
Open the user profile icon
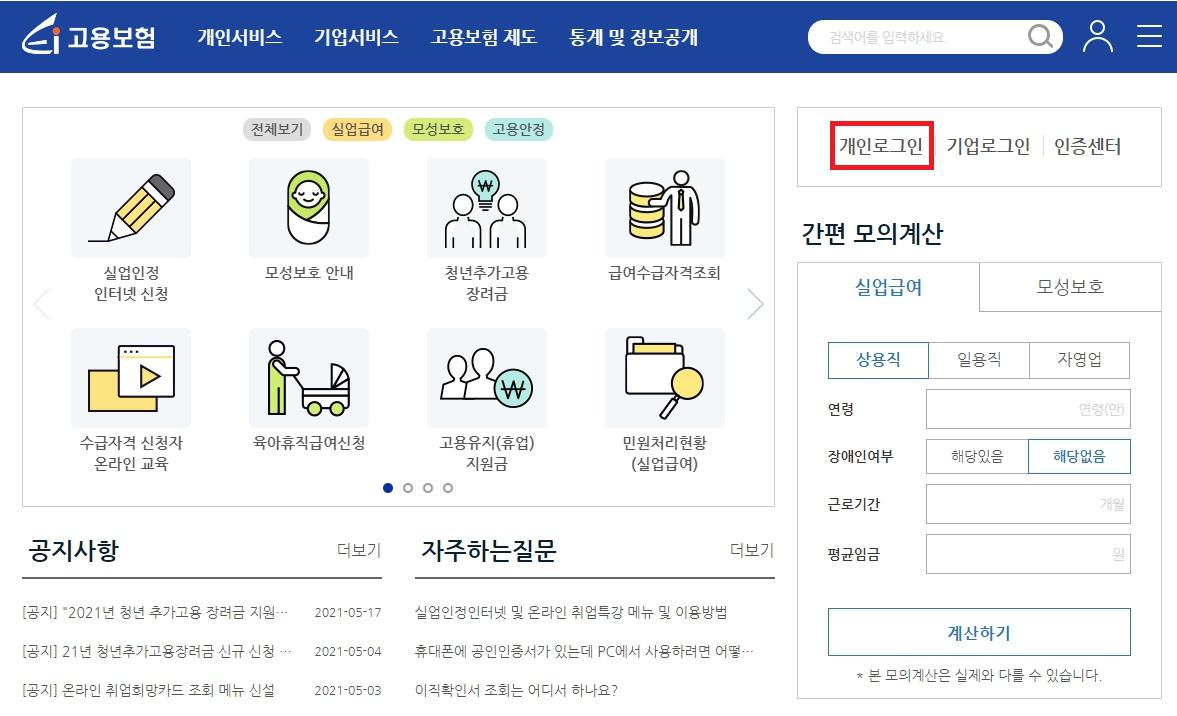pyautogui.click(x=1097, y=36)
